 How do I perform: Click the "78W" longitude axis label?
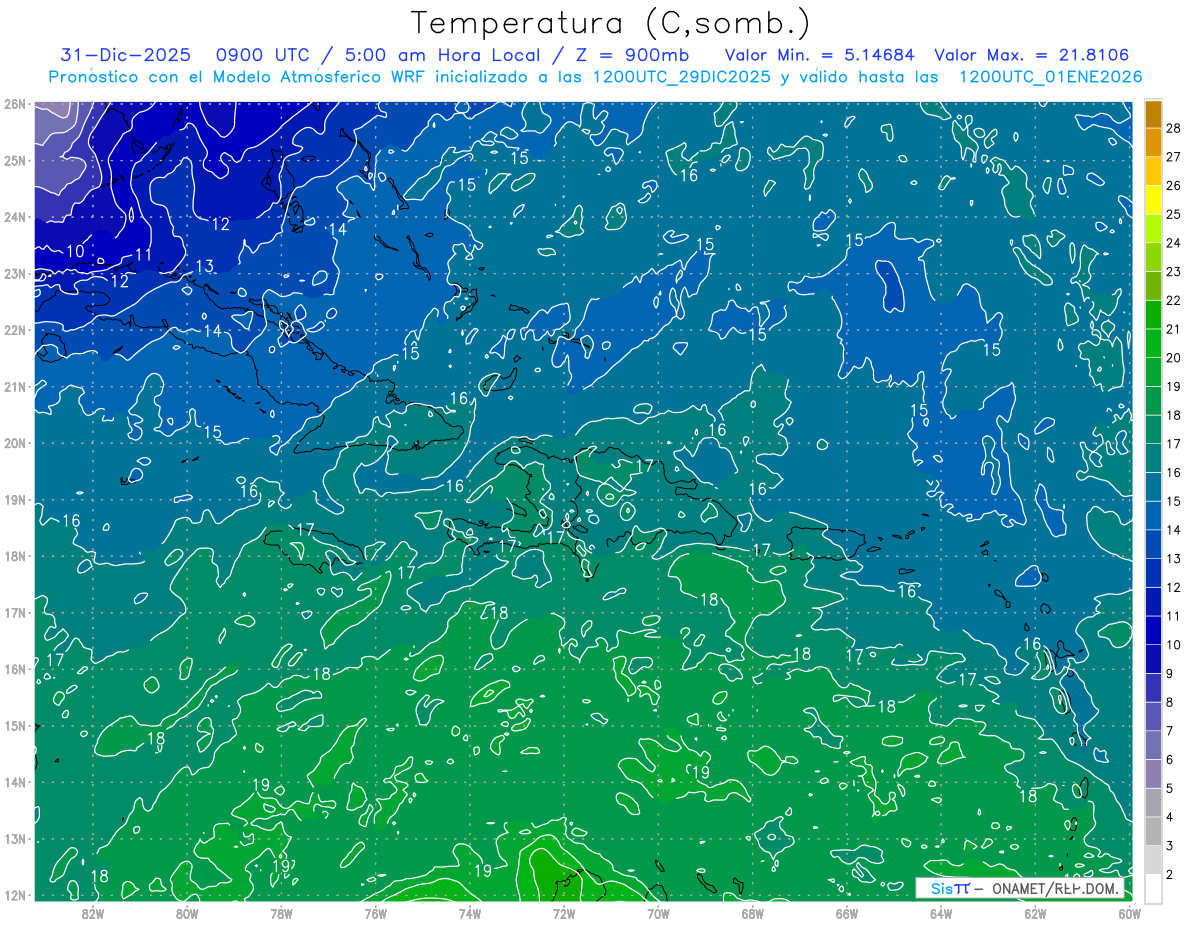(x=281, y=913)
